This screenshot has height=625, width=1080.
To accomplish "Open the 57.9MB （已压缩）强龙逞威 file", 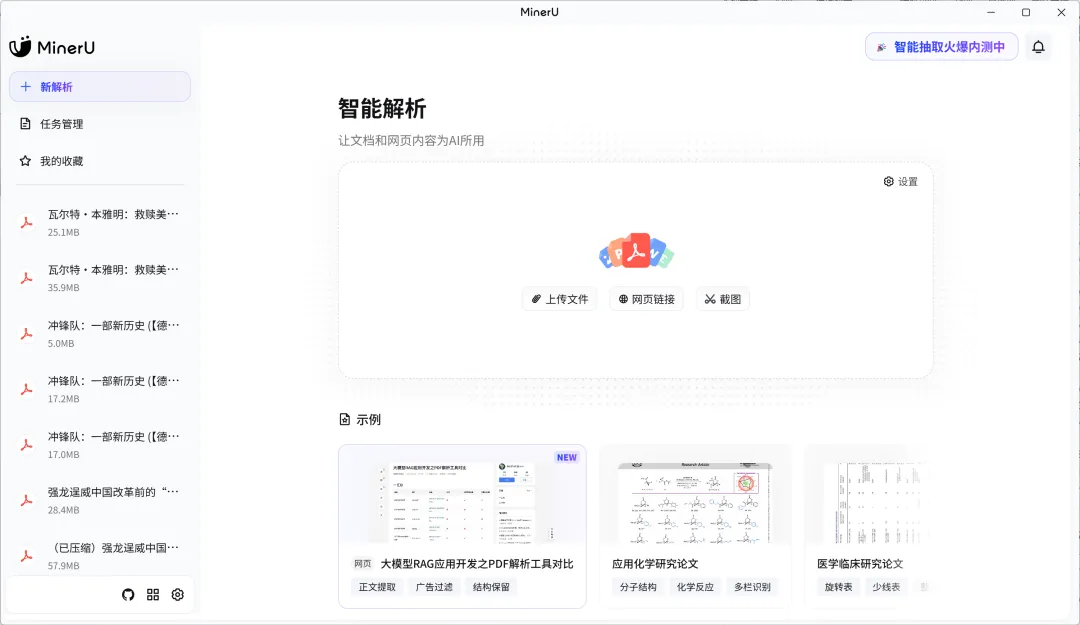I will pos(100,556).
